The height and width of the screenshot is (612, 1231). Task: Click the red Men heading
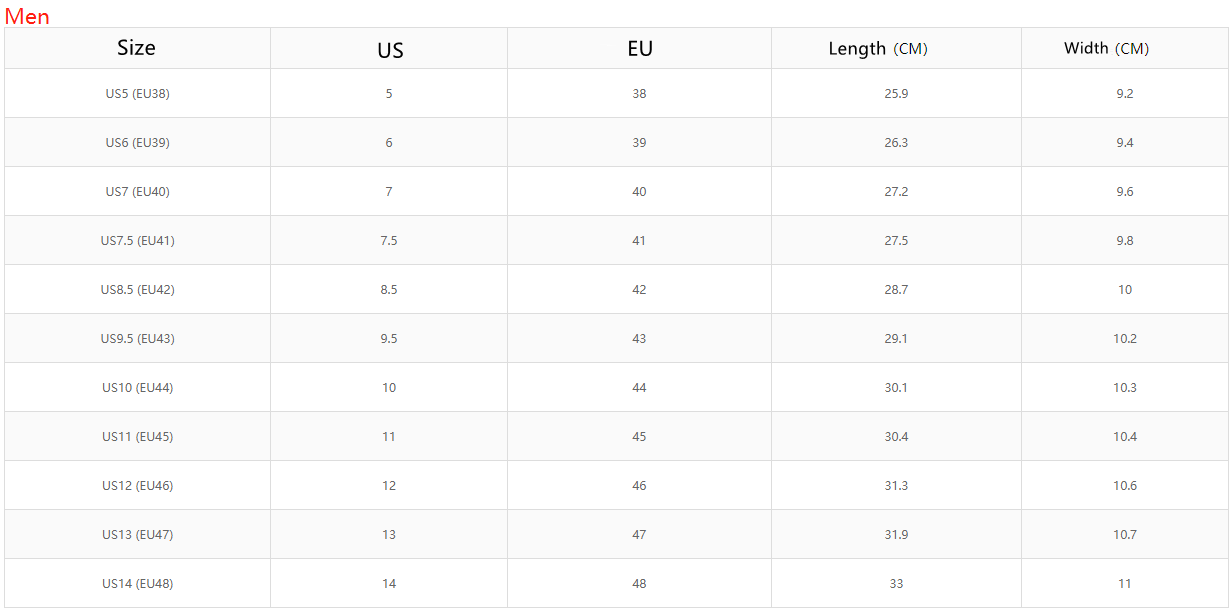point(27,16)
